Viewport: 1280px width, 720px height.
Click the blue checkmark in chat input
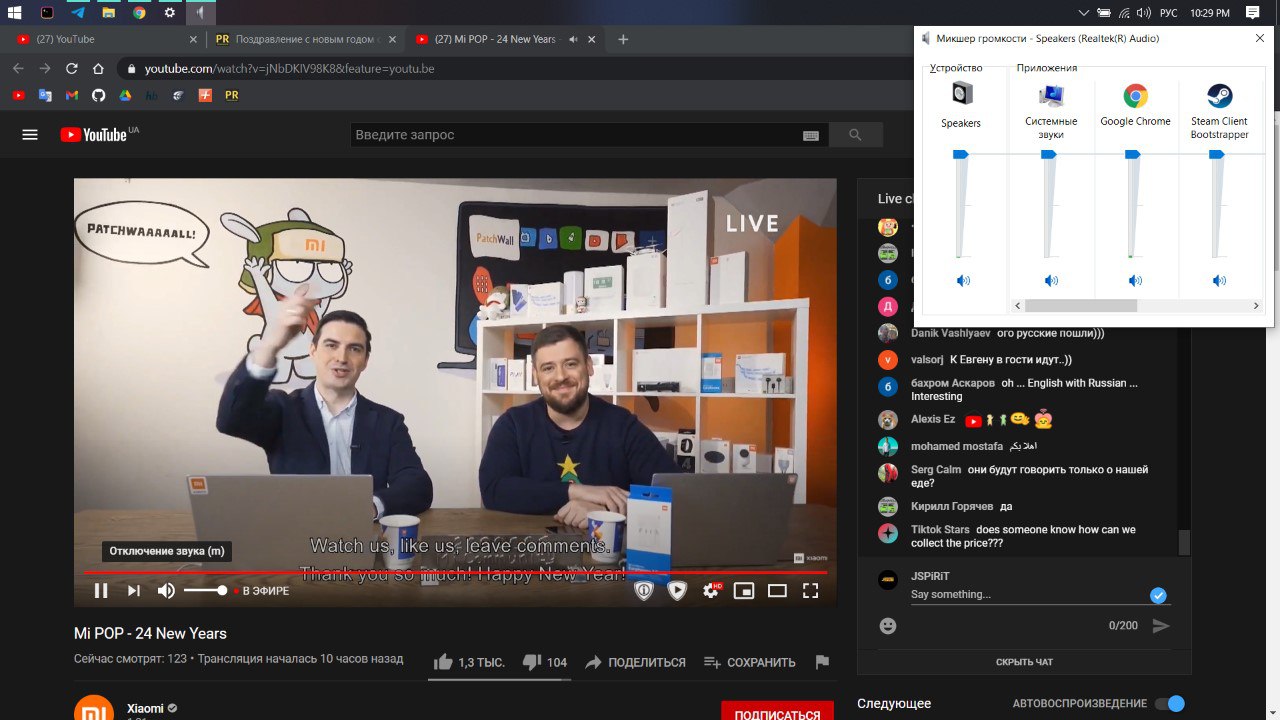(1158, 595)
